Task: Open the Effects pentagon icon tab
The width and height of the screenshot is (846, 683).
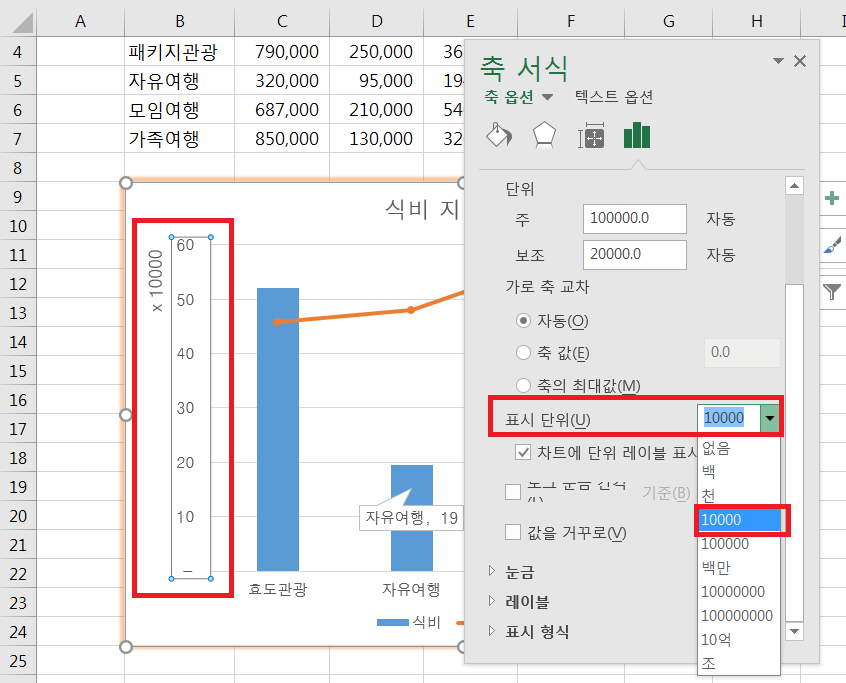Action: (x=544, y=136)
